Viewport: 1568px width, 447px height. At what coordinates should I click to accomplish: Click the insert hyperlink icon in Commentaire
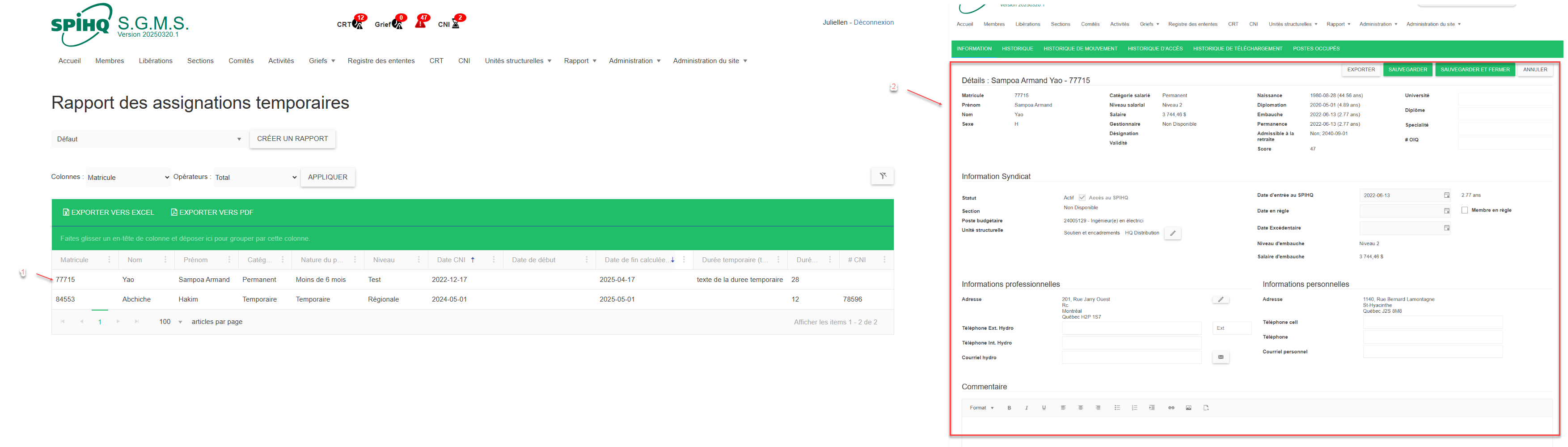pyautogui.click(x=1171, y=408)
